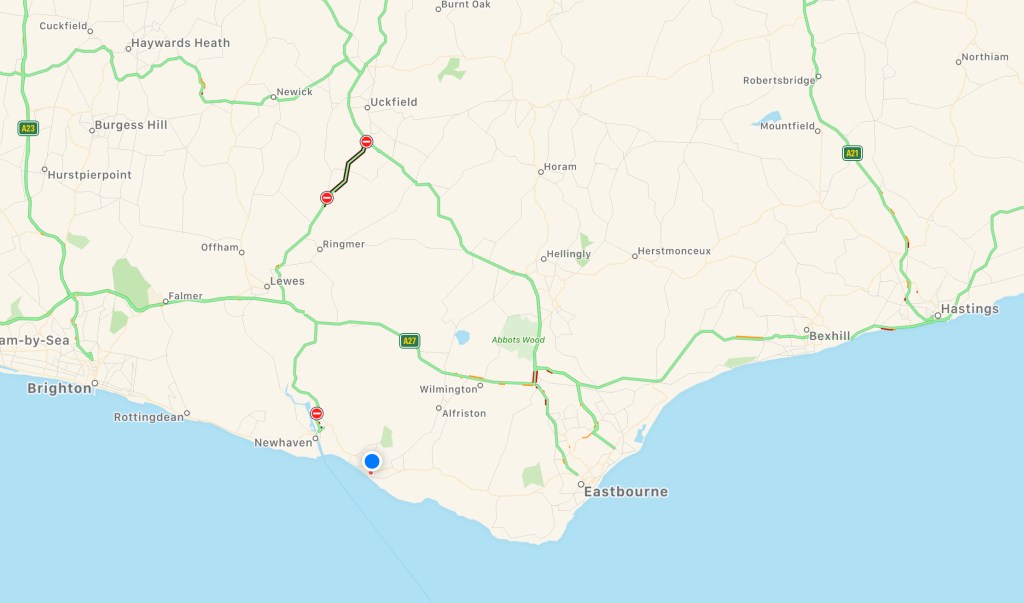Select the Alfriston village label

click(464, 413)
